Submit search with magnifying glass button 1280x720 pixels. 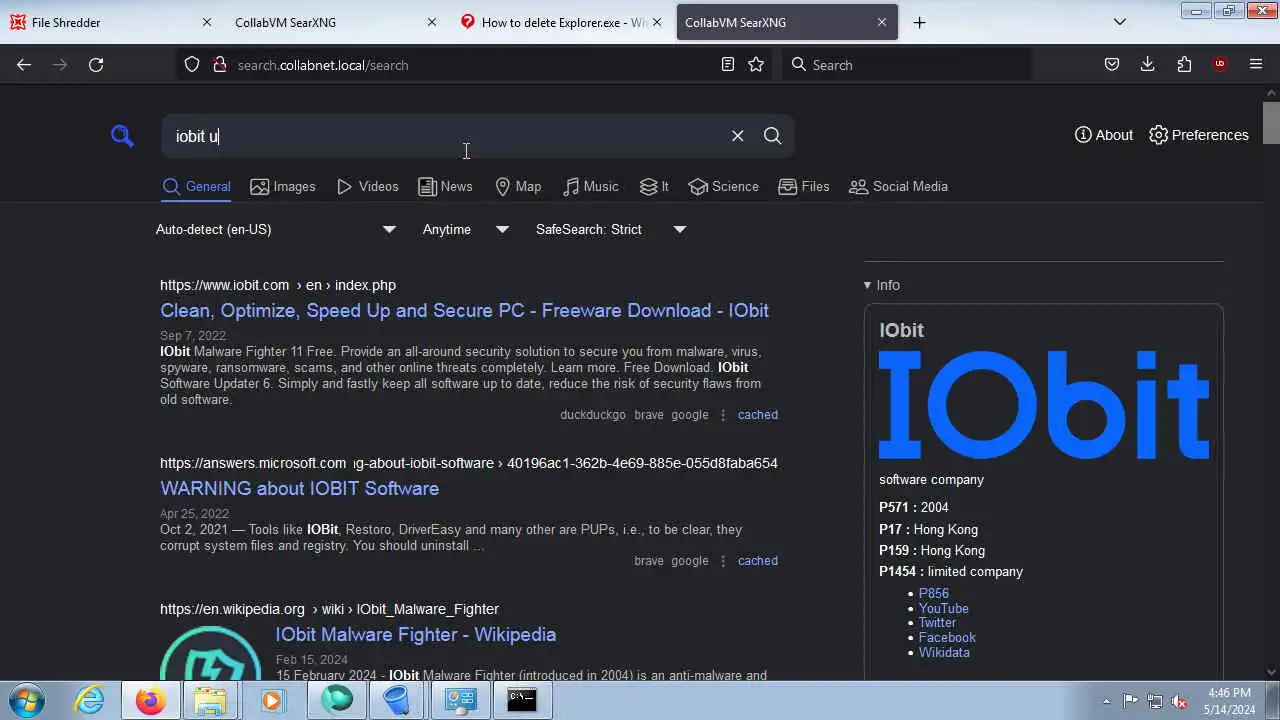coord(772,136)
